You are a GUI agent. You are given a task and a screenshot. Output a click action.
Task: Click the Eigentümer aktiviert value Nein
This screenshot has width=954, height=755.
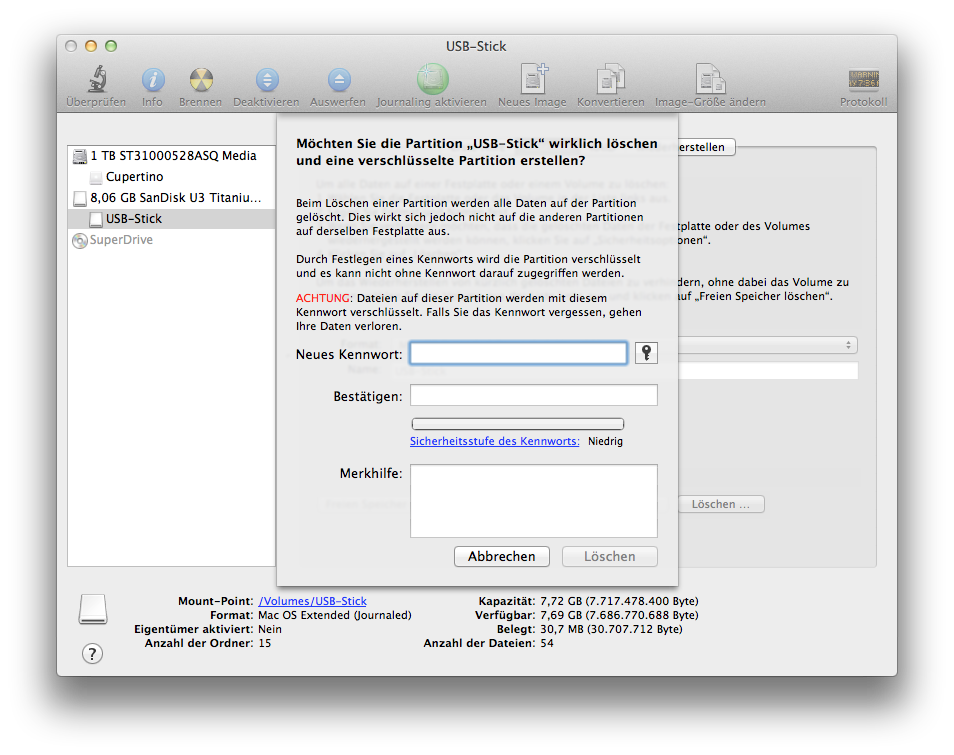pyautogui.click(x=270, y=629)
